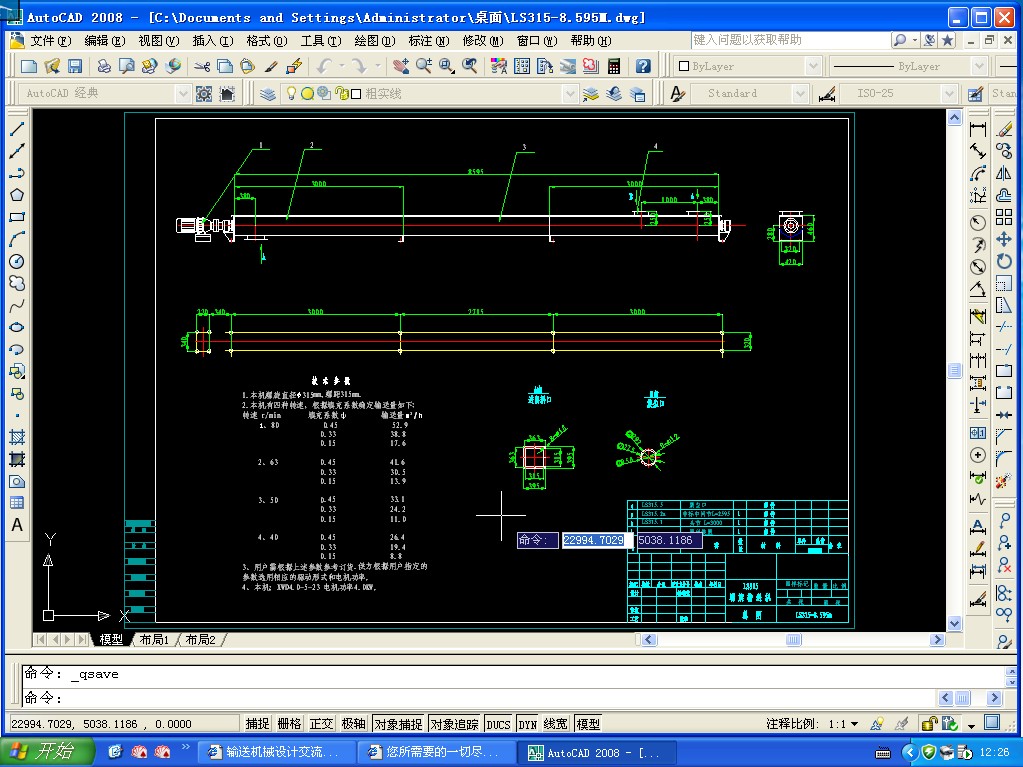Toggle the 捕捉 snap mode button
This screenshot has width=1023, height=767.
point(258,724)
